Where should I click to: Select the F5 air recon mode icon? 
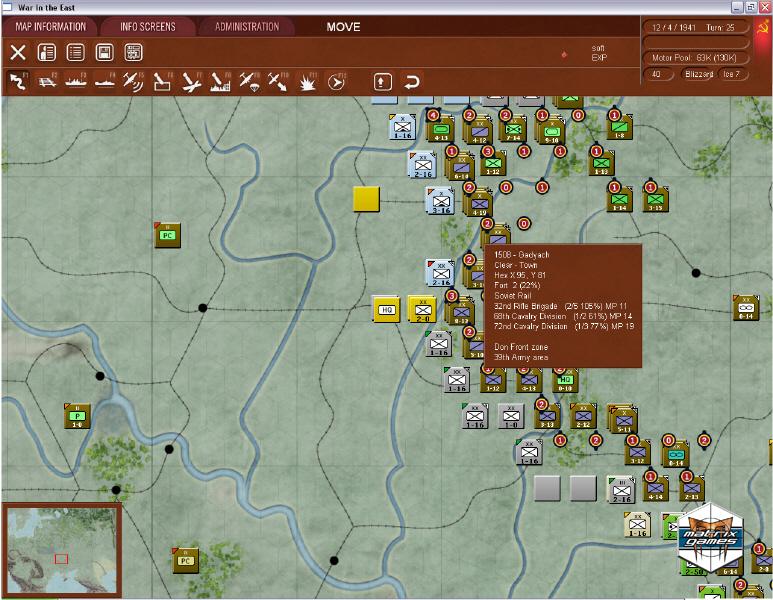pyautogui.click(x=133, y=82)
